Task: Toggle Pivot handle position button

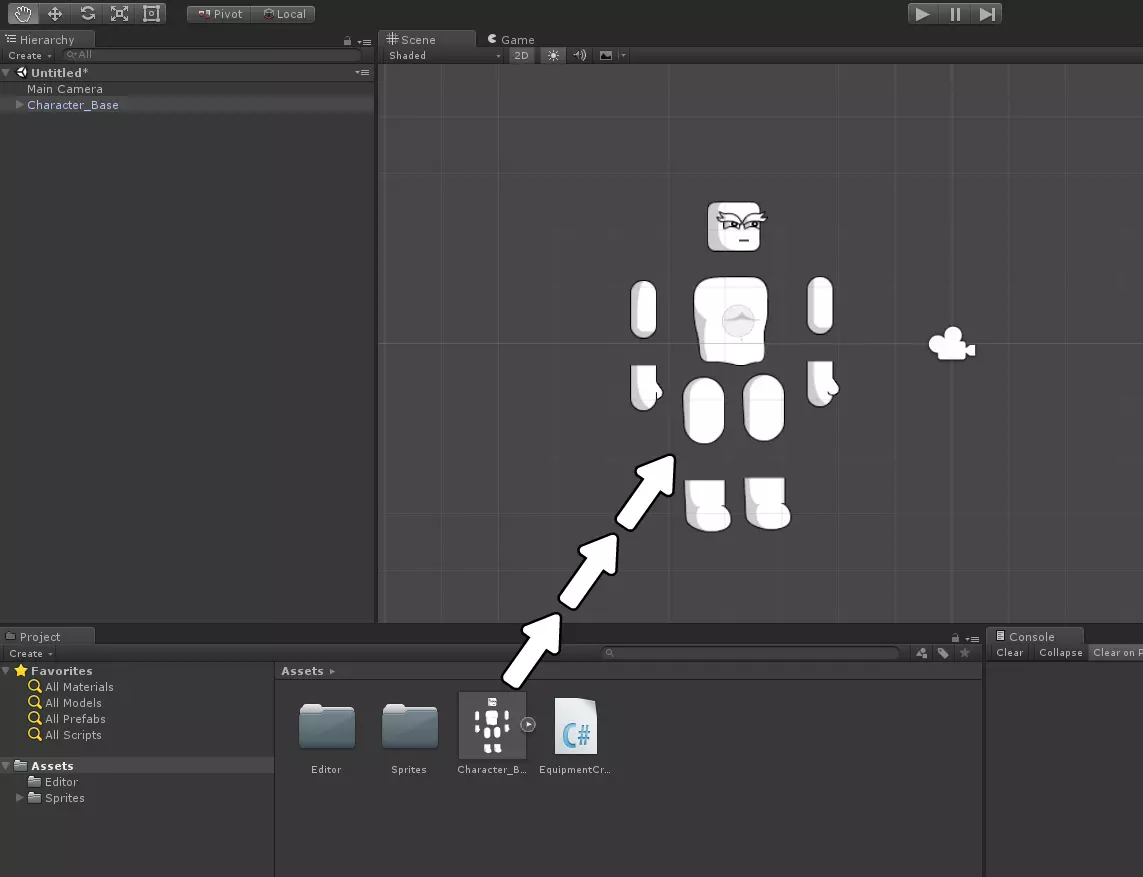Action: tap(219, 14)
